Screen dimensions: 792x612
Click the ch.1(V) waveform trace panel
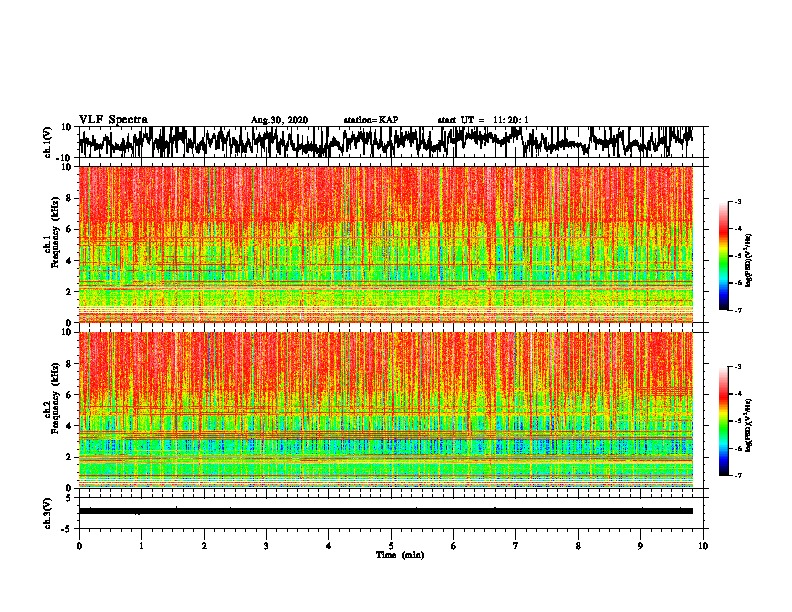pyautogui.click(x=391, y=142)
